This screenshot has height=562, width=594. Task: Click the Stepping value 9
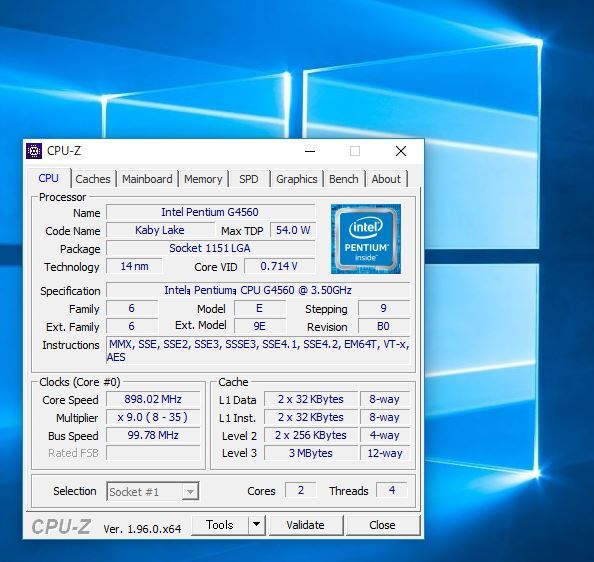pyautogui.click(x=384, y=308)
